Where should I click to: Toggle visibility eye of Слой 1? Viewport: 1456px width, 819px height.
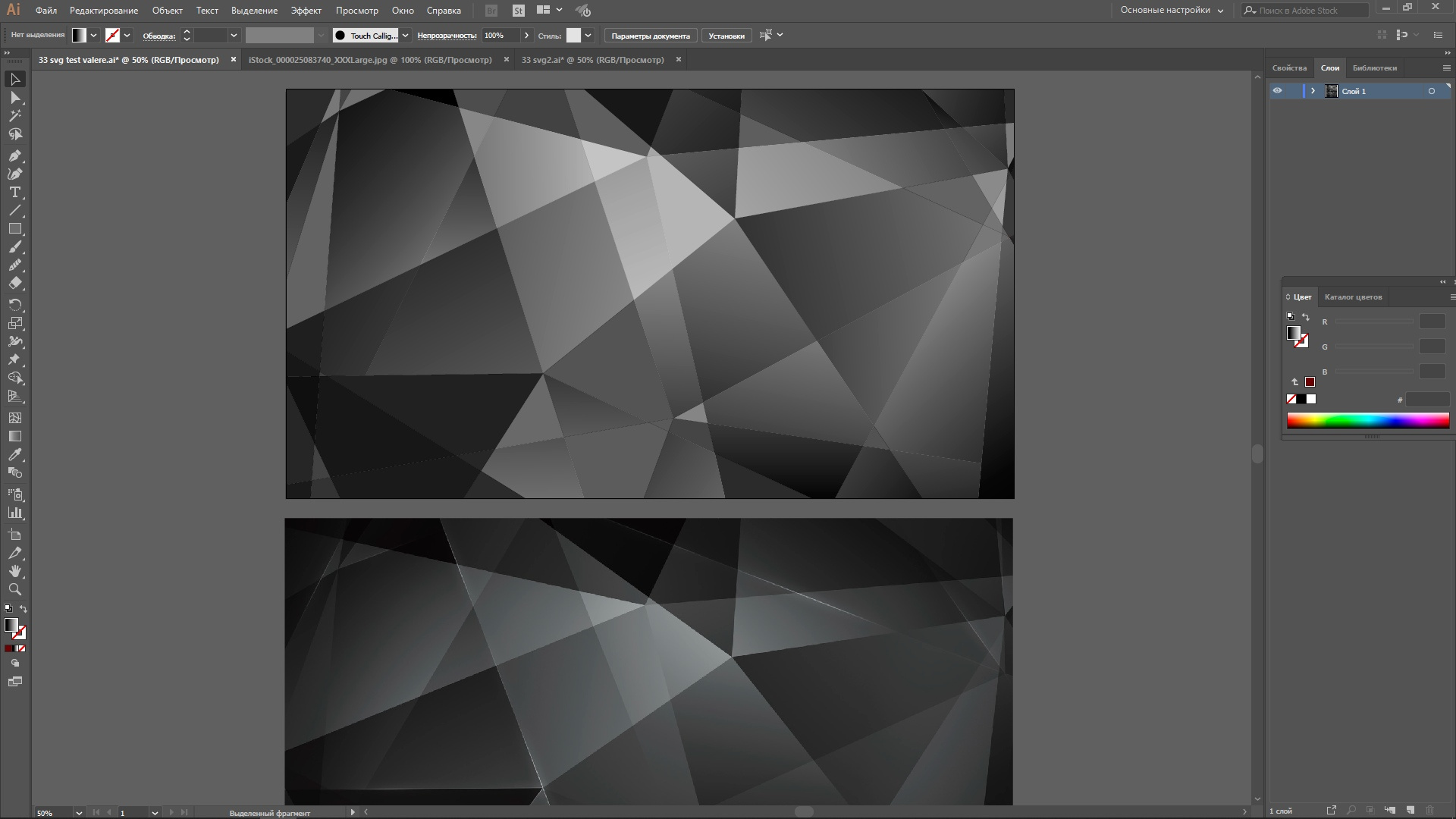(1278, 91)
